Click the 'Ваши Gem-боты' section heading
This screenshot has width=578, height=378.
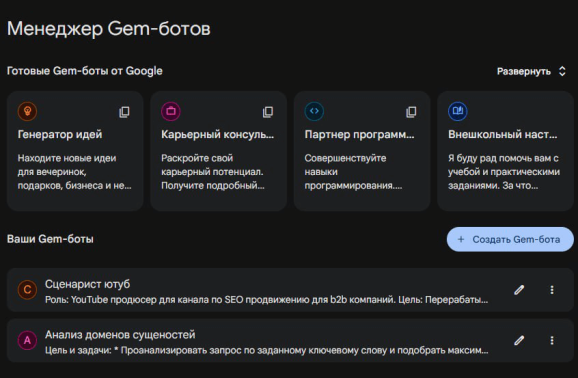pyautogui.click(x=50, y=239)
